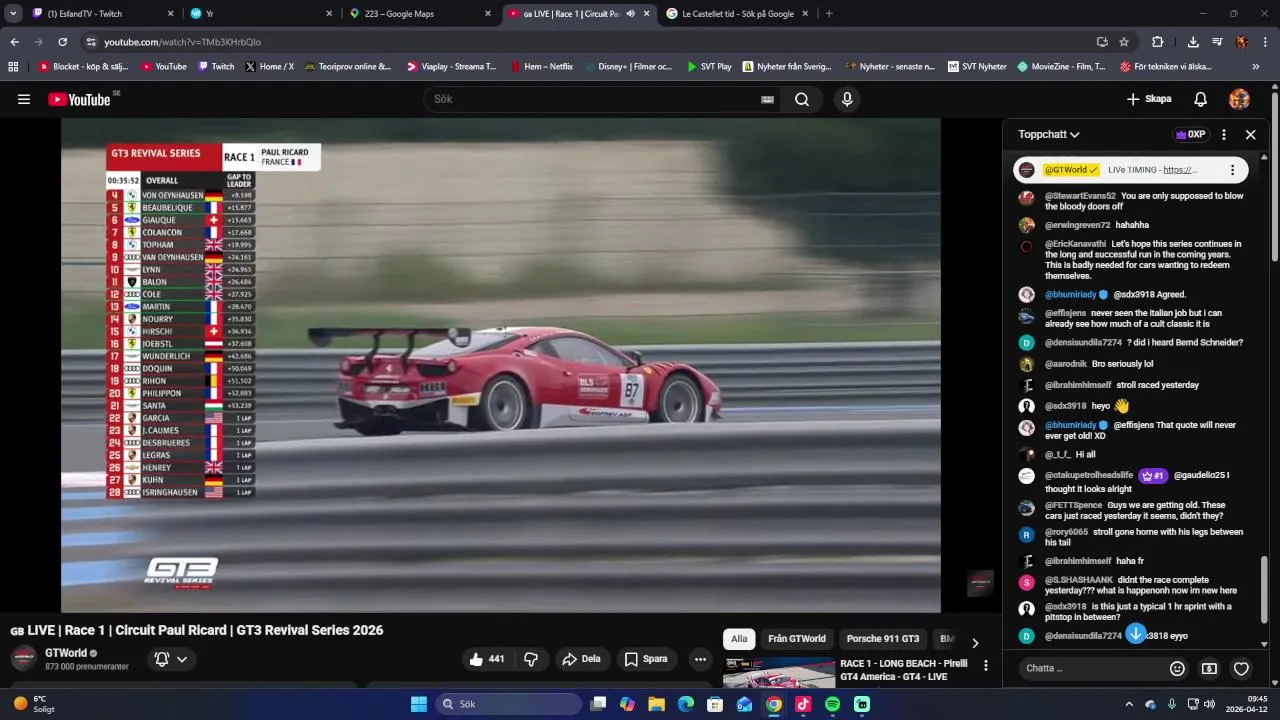1280x720 pixels.
Task: Switch to EsfandTV Twitch tab
Action: [103, 14]
